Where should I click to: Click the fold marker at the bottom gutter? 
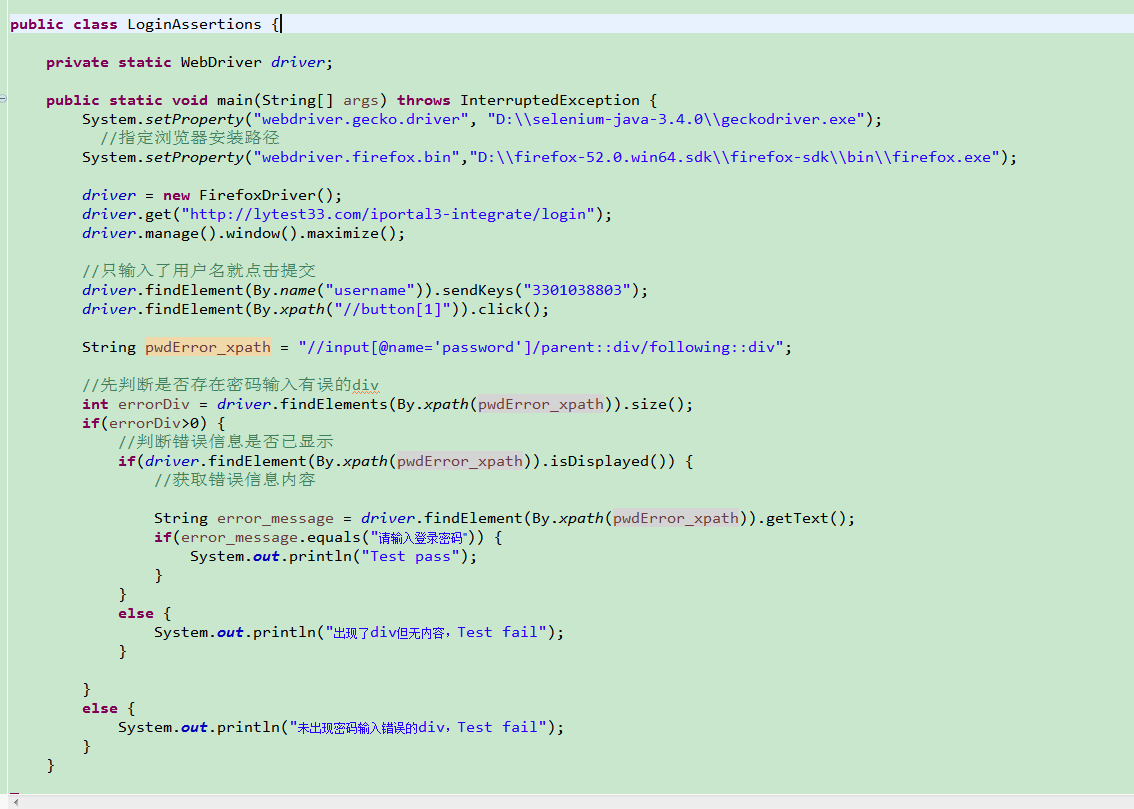pyautogui.click(x=3, y=787)
